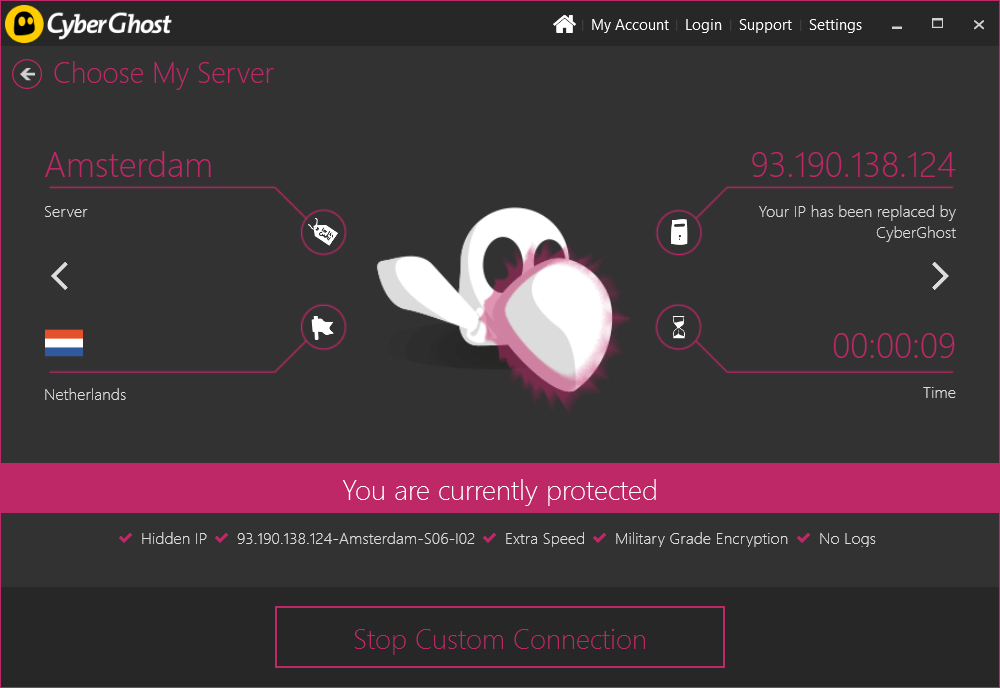This screenshot has width=1000, height=688.
Task: Click the No Logs text
Action: [x=847, y=539]
